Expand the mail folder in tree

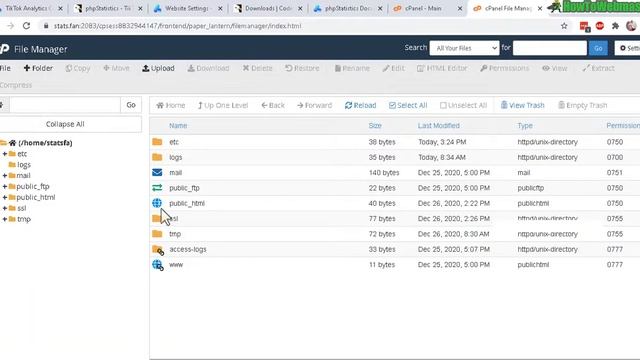pyautogui.click(x=5, y=176)
